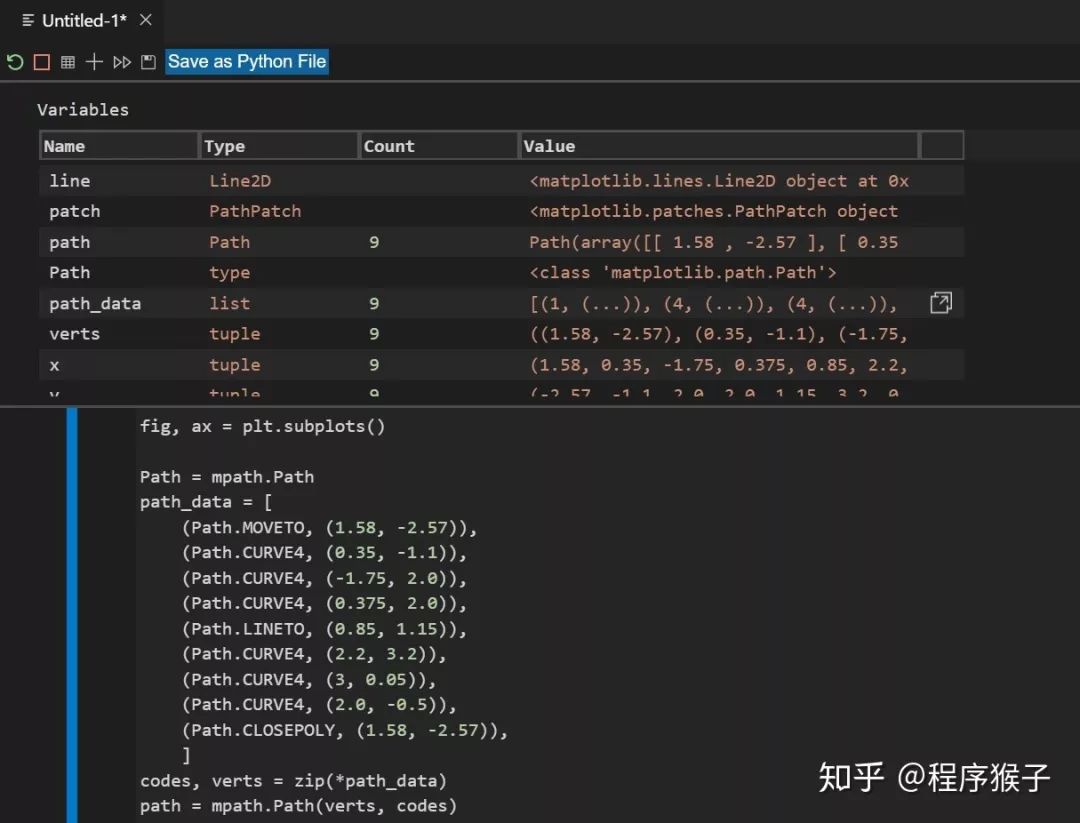Click the matplotlib.lines.Line2D value cell
The height and width of the screenshot is (823, 1080).
719,181
